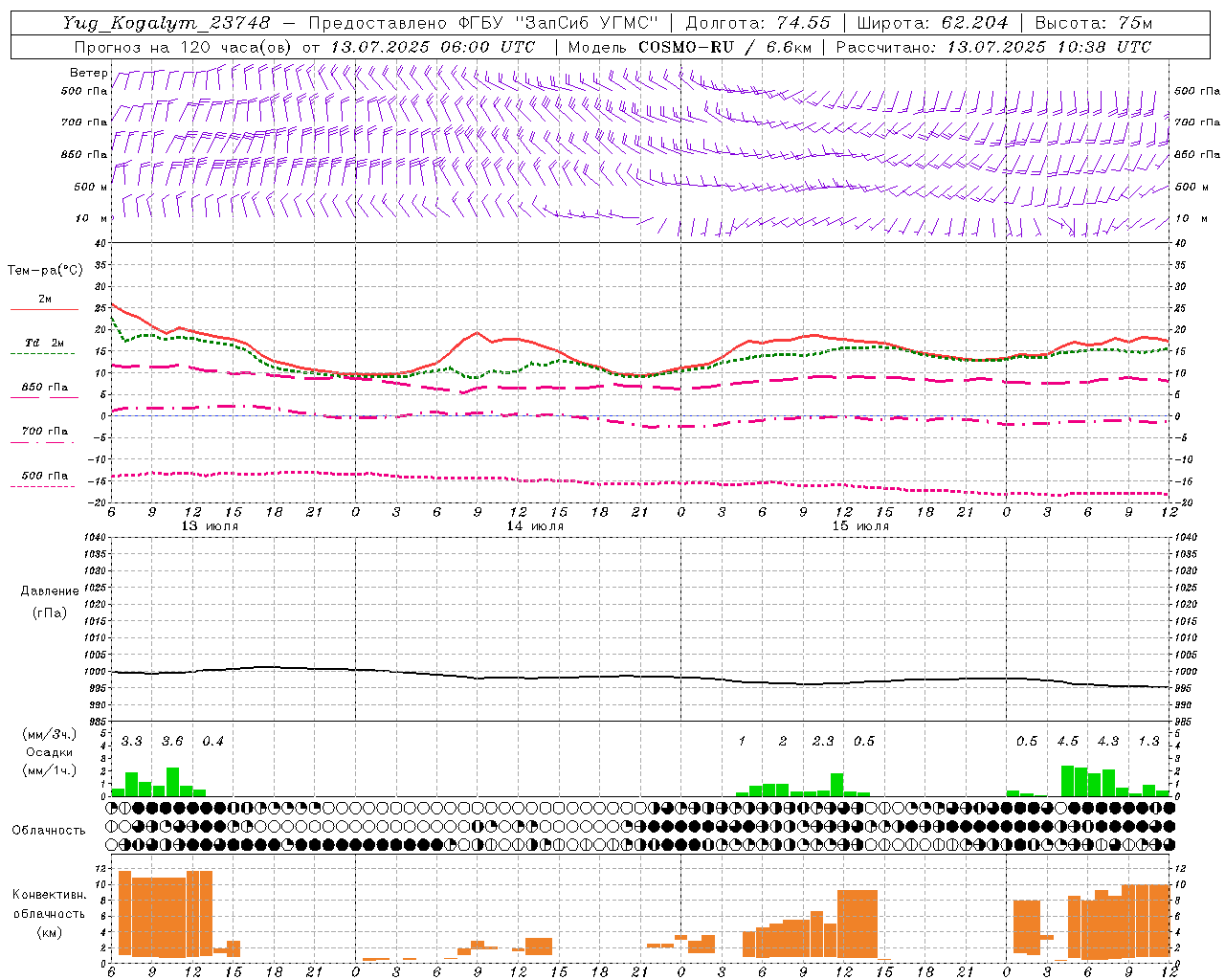Click the 'Облачность' cloud cover label
The height and width of the screenshot is (980, 1225).
49,830
